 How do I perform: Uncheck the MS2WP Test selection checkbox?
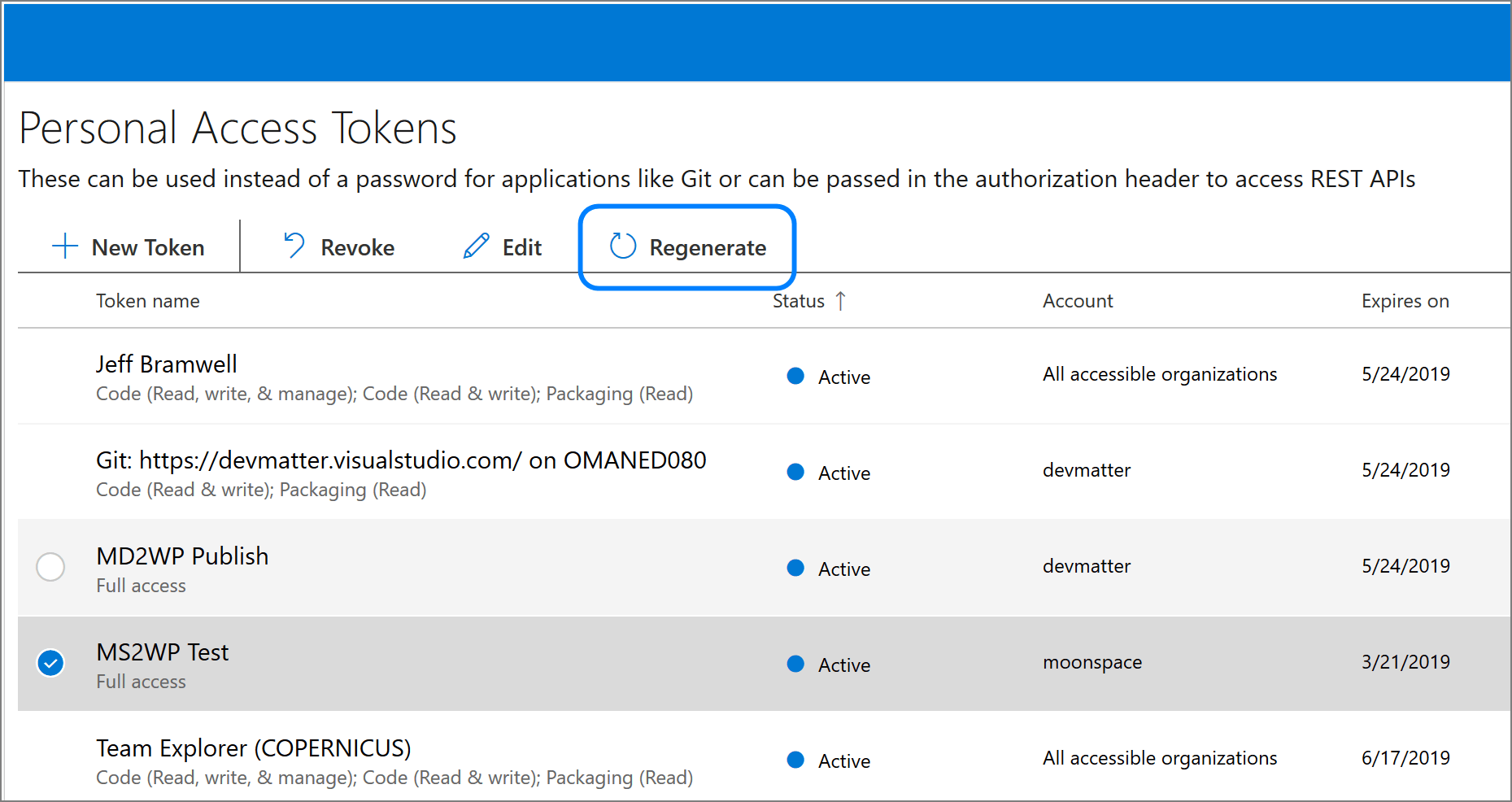tap(50, 664)
